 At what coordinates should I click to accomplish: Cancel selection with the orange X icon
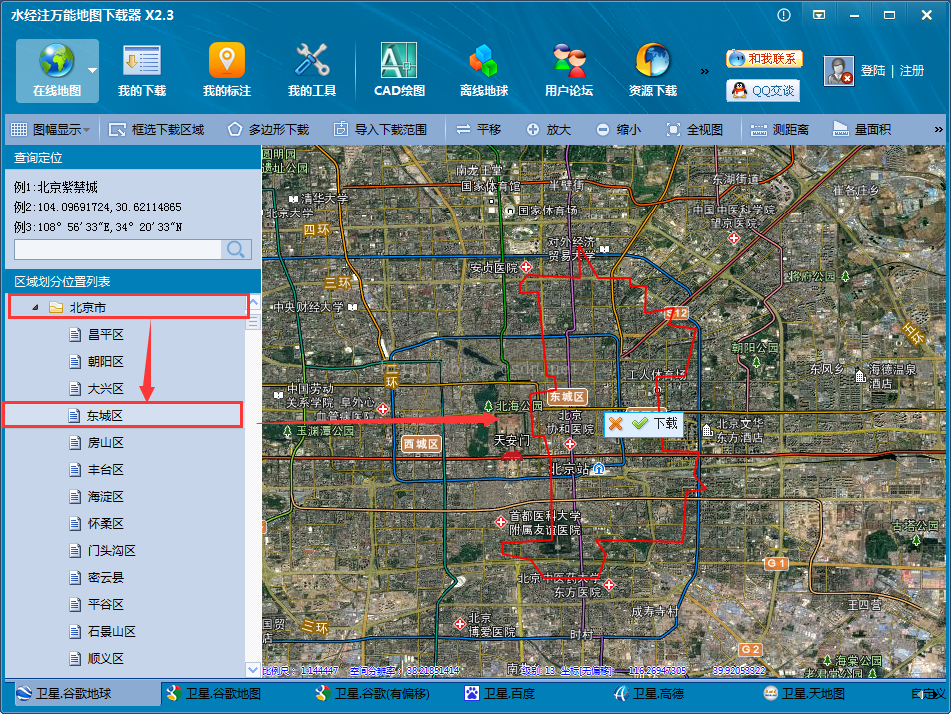pos(616,423)
